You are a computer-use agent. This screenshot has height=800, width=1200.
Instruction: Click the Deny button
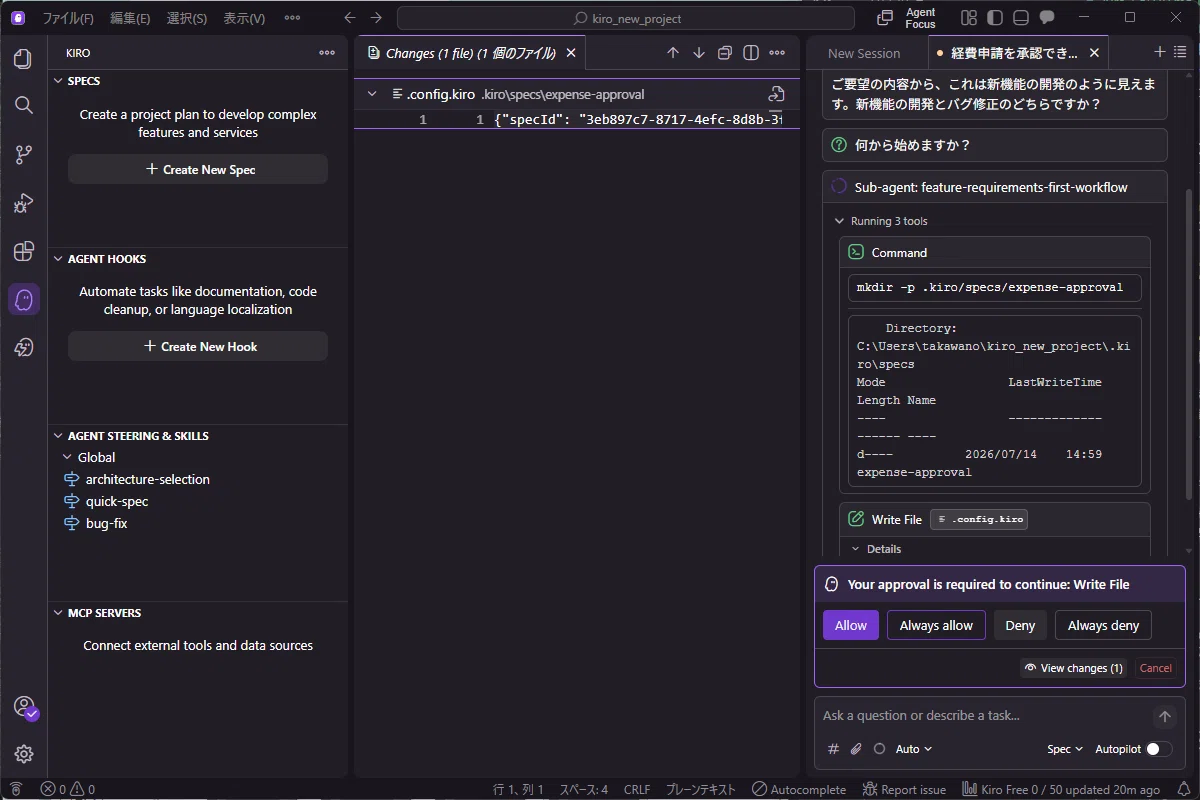[1020, 625]
